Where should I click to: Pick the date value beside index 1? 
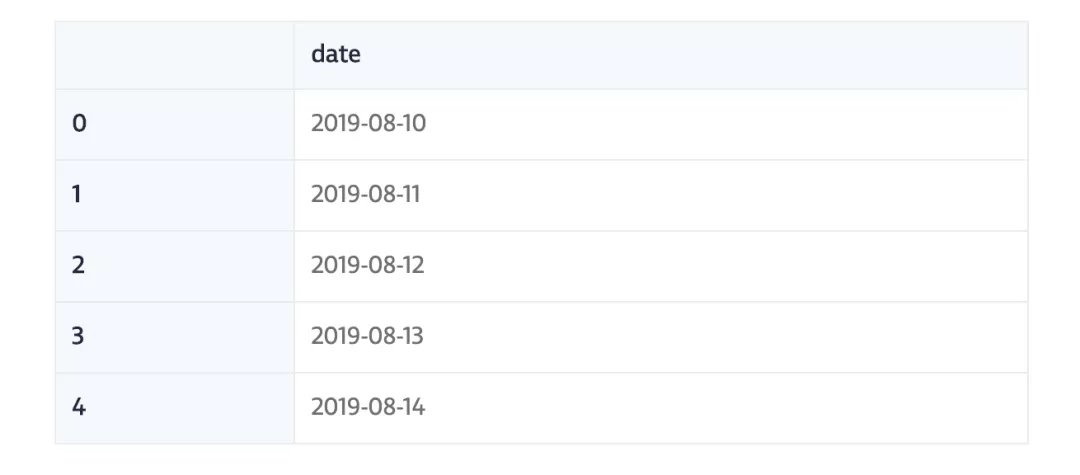point(366,194)
